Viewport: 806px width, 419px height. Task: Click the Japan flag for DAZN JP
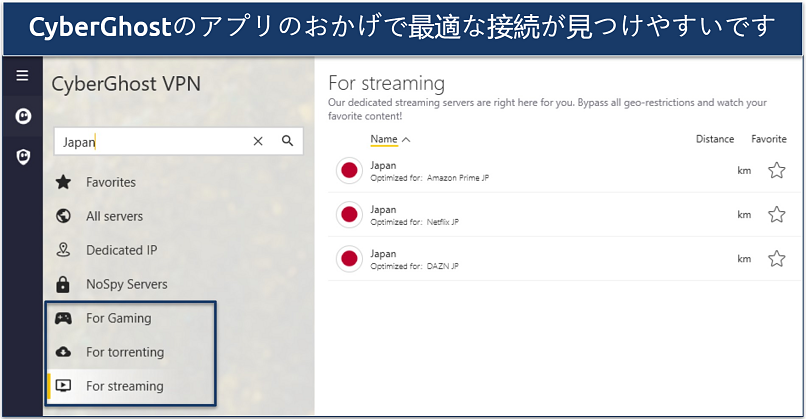coord(349,259)
